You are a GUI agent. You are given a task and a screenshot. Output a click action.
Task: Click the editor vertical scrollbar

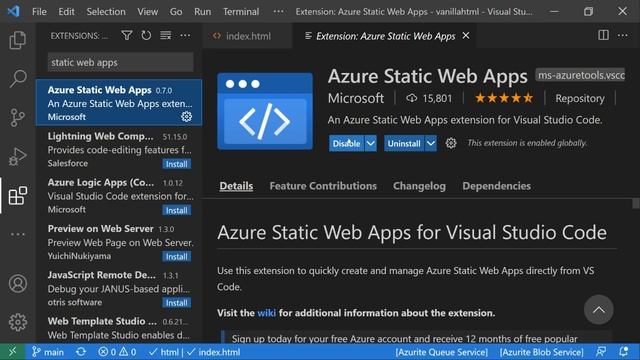coord(636,203)
